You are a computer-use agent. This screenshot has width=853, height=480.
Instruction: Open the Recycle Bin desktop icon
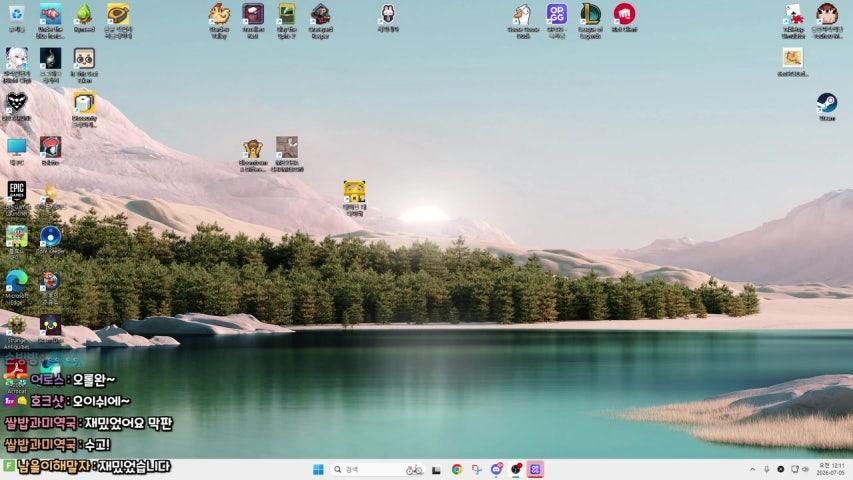pyautogui.click(x=17, y=16)
